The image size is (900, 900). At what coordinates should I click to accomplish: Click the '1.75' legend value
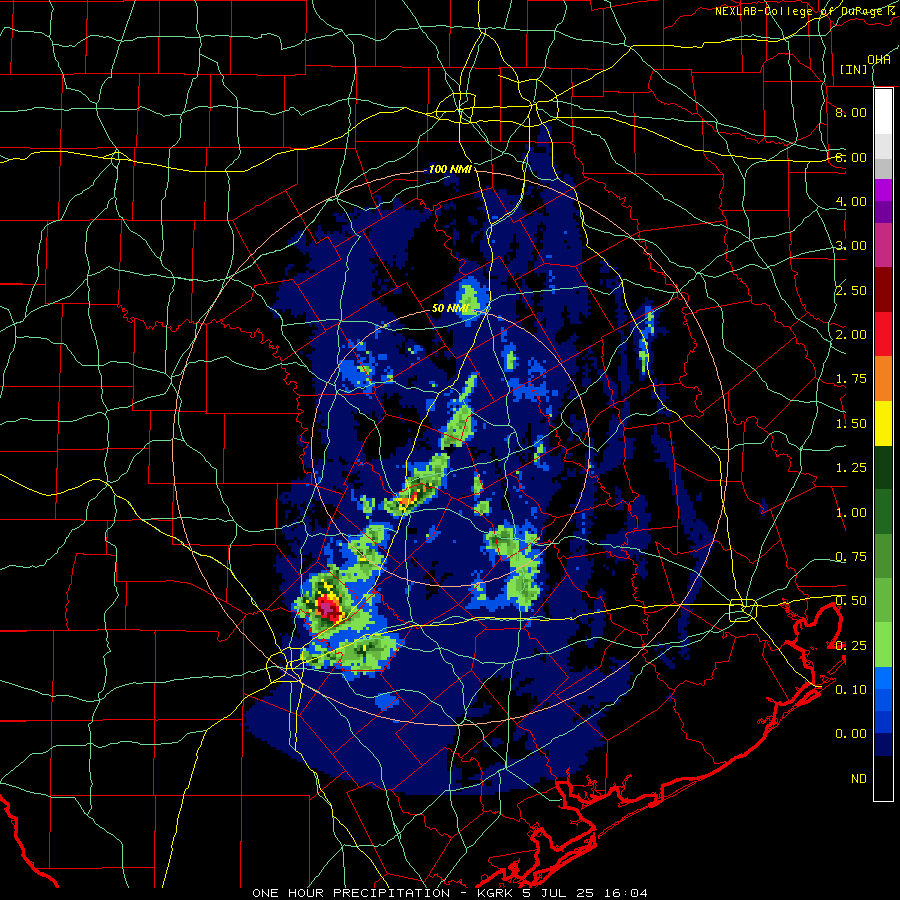tap(851, 379)
